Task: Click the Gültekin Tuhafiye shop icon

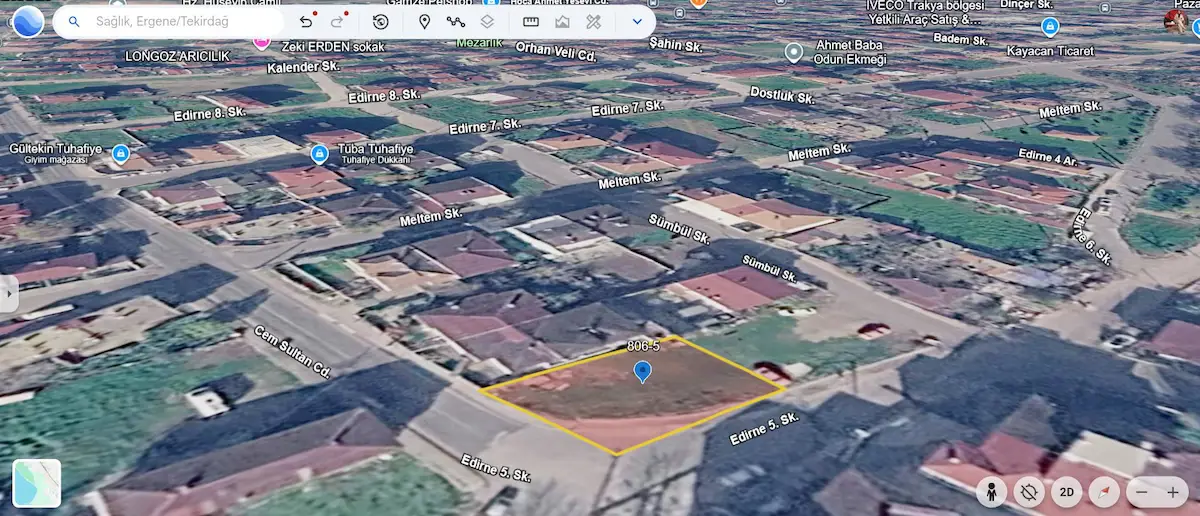Action: pos(120,154)
